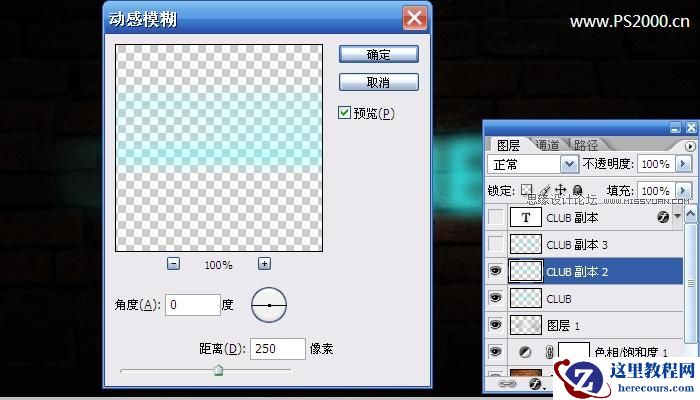The width and height of the screenshot is (700, 400).
Task: Click the add layer style fx button
Action: tap(535, 383)
